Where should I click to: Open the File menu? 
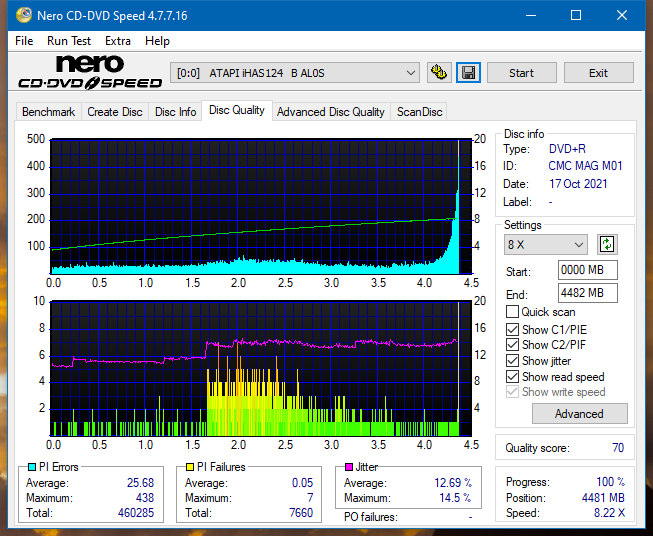coord(24,41)
